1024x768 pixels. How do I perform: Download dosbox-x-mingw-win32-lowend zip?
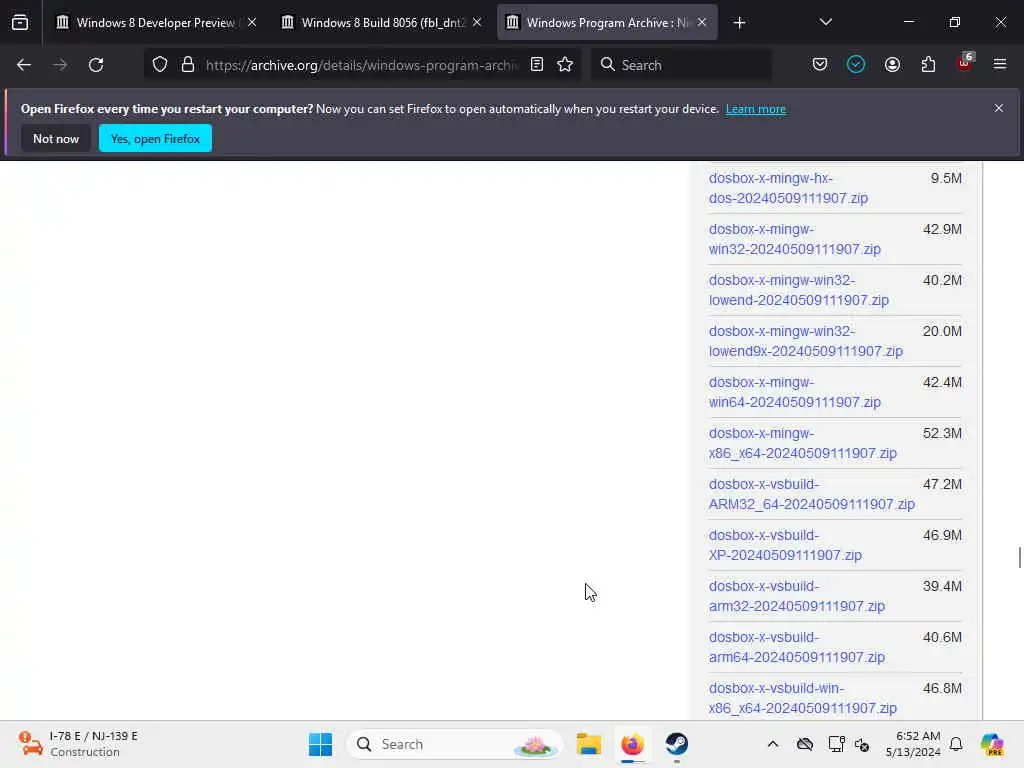(x=799, y=290)
